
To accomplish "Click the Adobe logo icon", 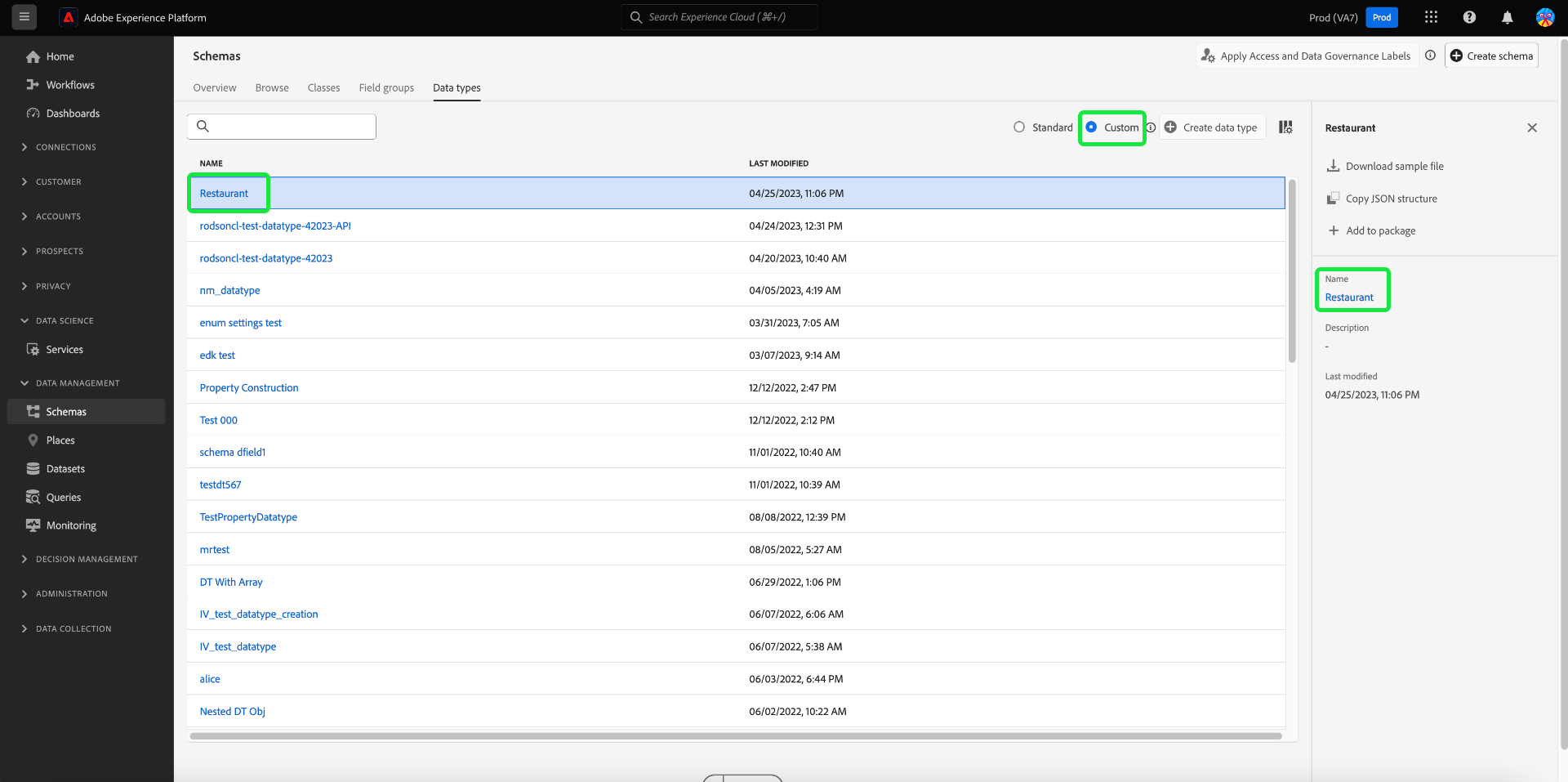I will [69, 17].
